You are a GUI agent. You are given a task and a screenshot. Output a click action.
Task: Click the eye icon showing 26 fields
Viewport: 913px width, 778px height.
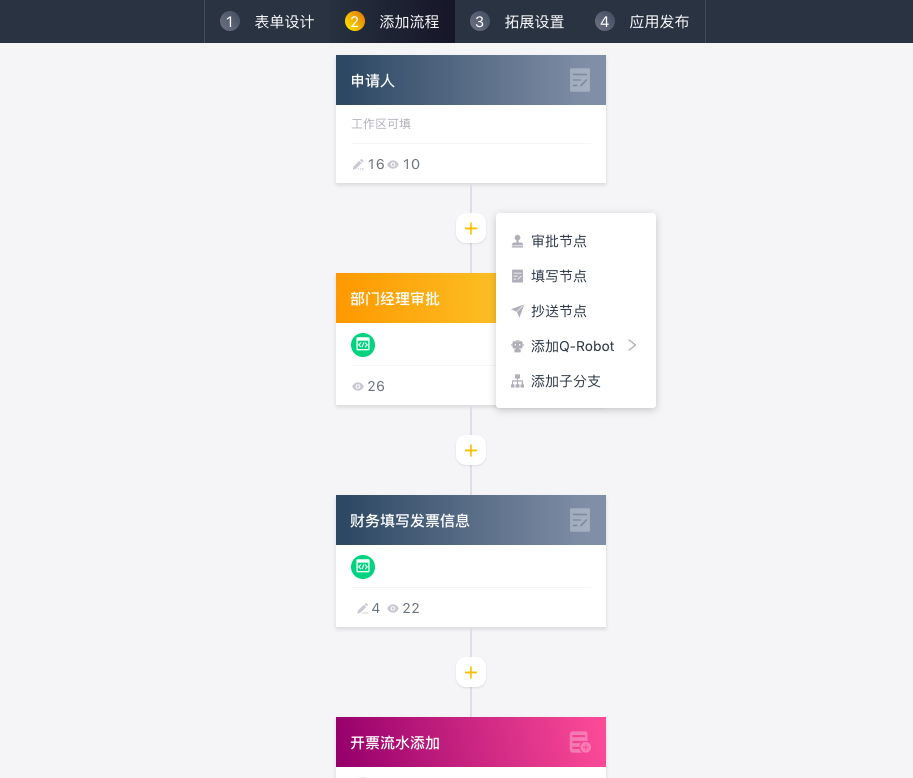[x=358, y=387]
